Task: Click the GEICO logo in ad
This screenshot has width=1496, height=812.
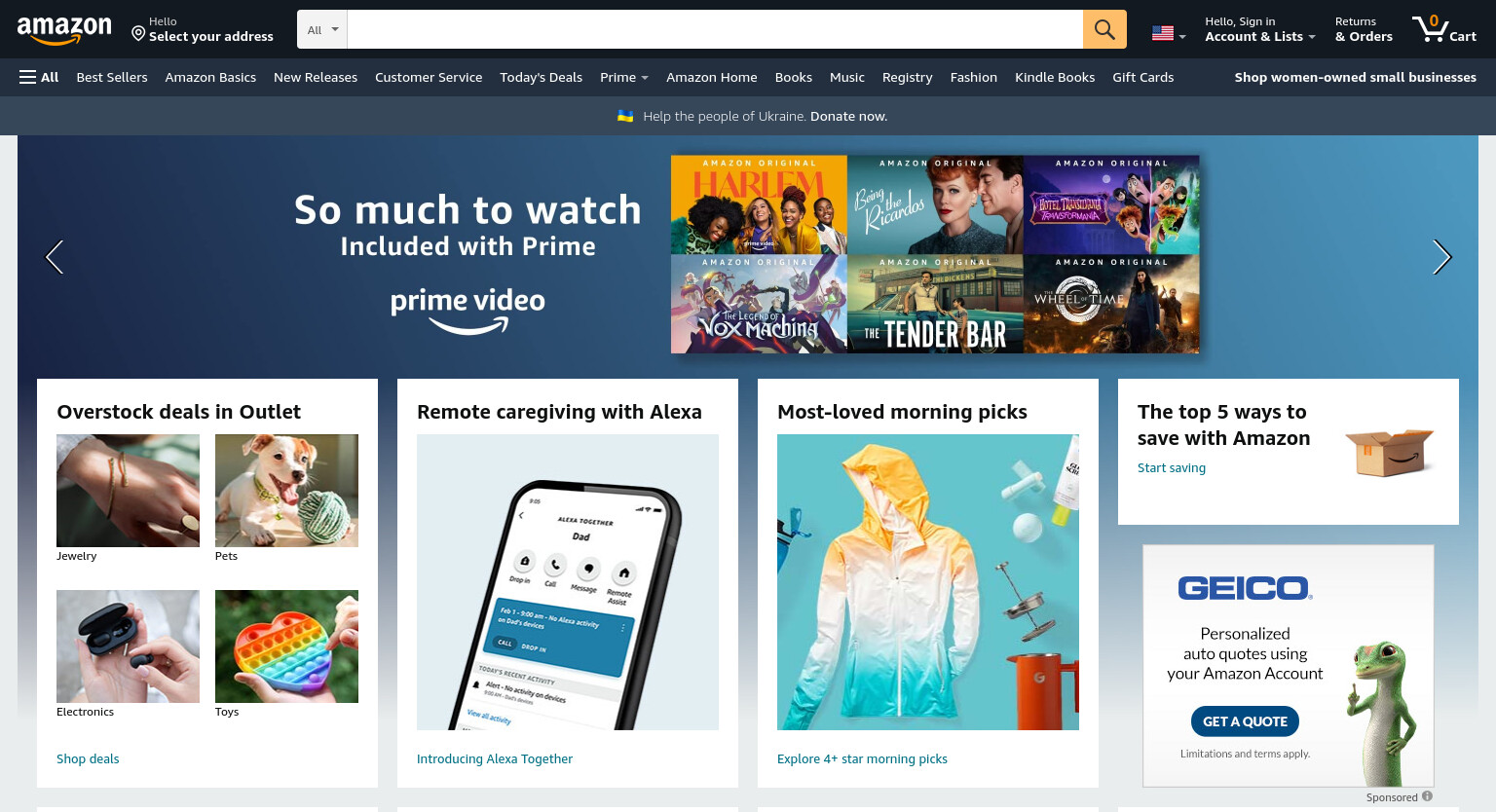Action: (x=1245, y=588)
